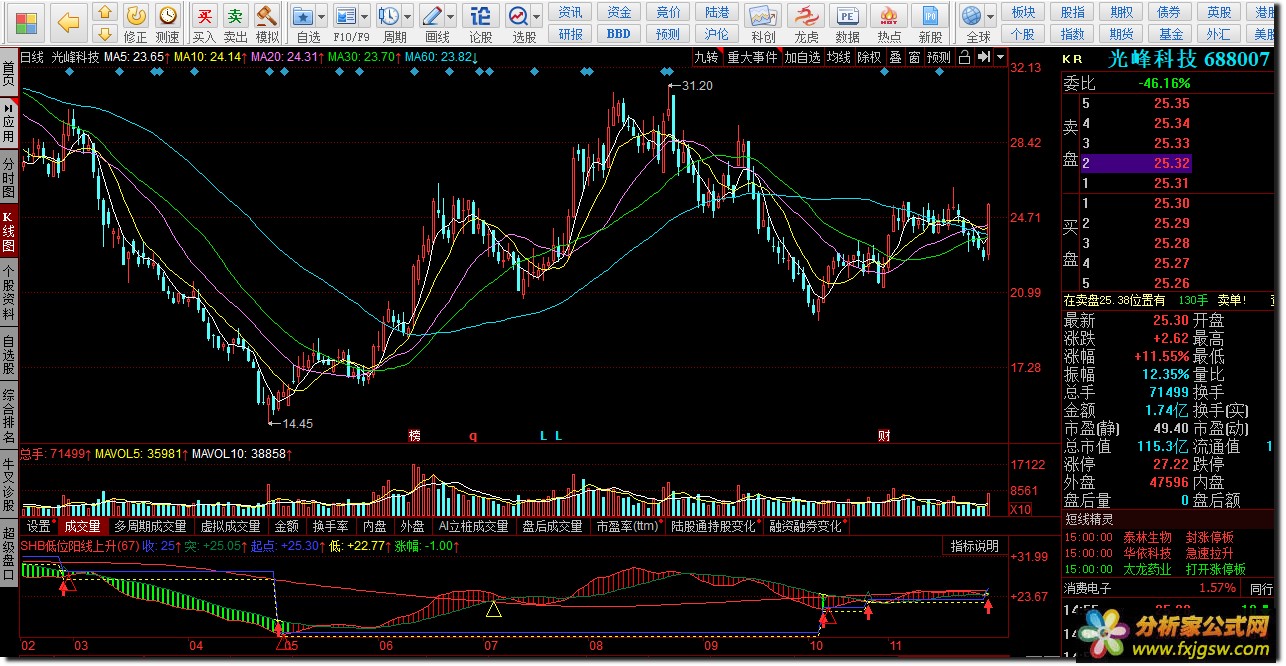
Task: Select the 成交量 indicator tab
Action: [82, 526]
